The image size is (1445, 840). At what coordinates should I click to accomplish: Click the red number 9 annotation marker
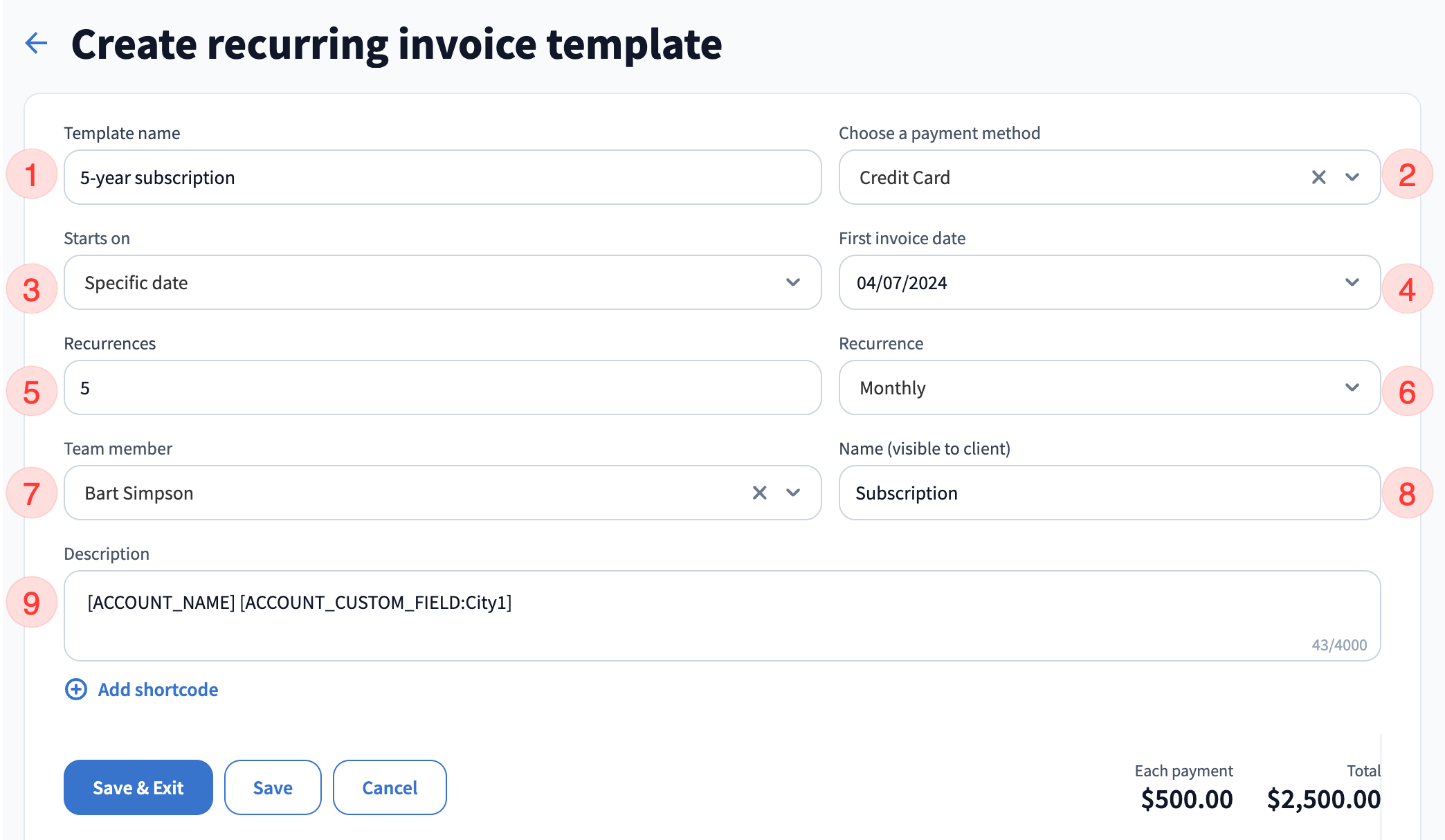31,603
